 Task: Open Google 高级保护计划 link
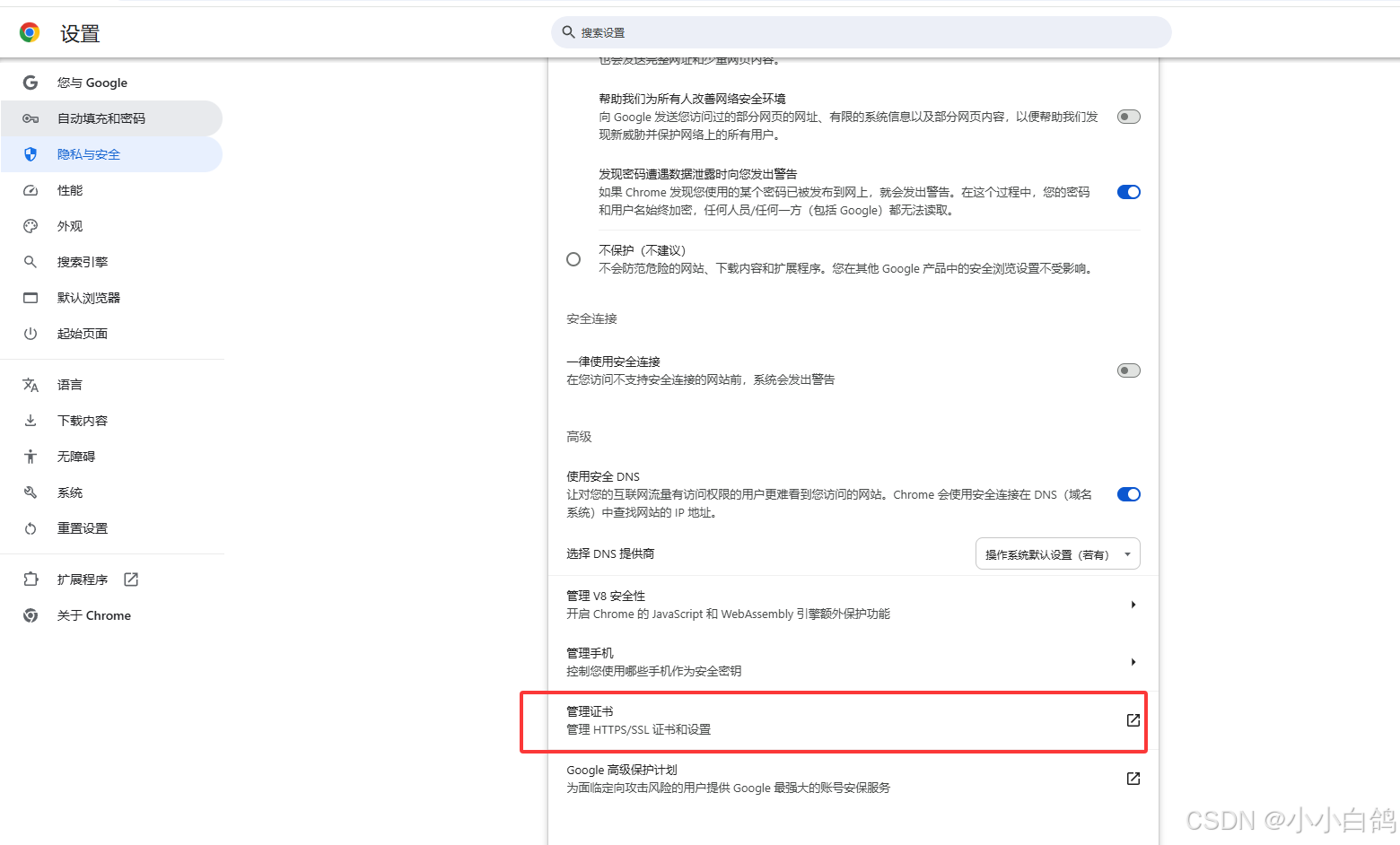1133,779
